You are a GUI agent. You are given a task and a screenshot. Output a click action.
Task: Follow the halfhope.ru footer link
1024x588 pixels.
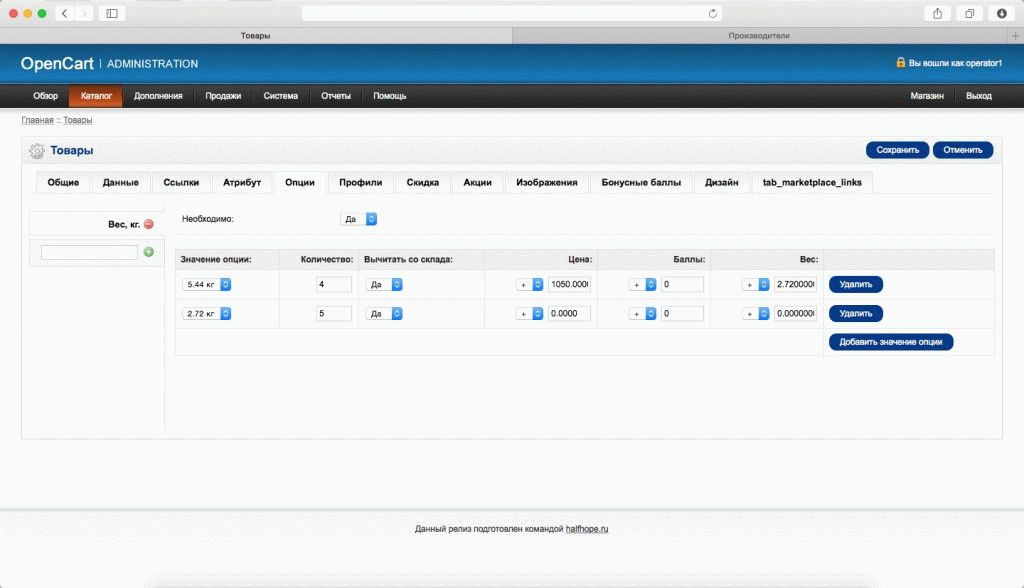(x=587, y=528)
